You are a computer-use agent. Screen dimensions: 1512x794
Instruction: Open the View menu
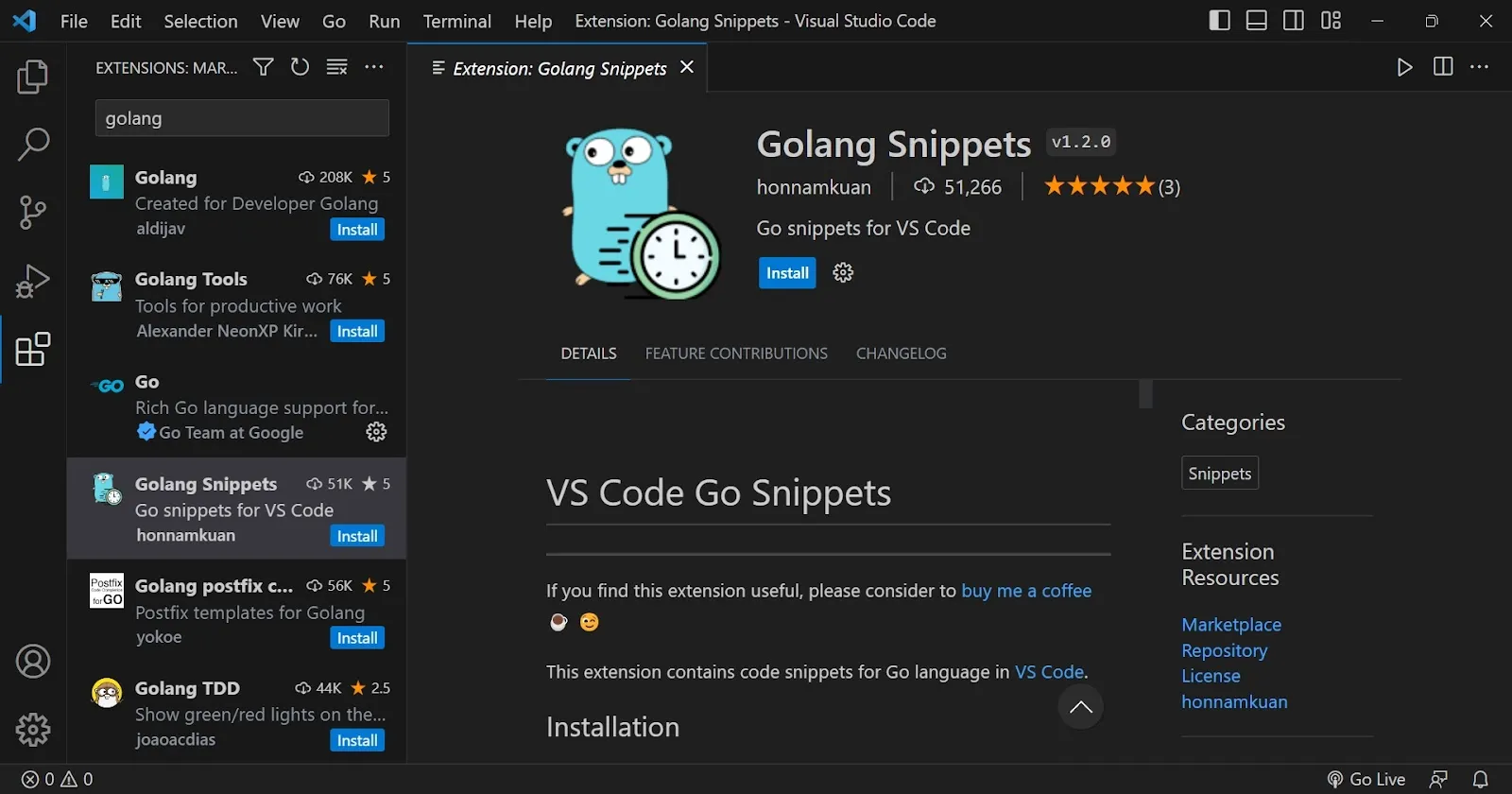tap(280, 21)
